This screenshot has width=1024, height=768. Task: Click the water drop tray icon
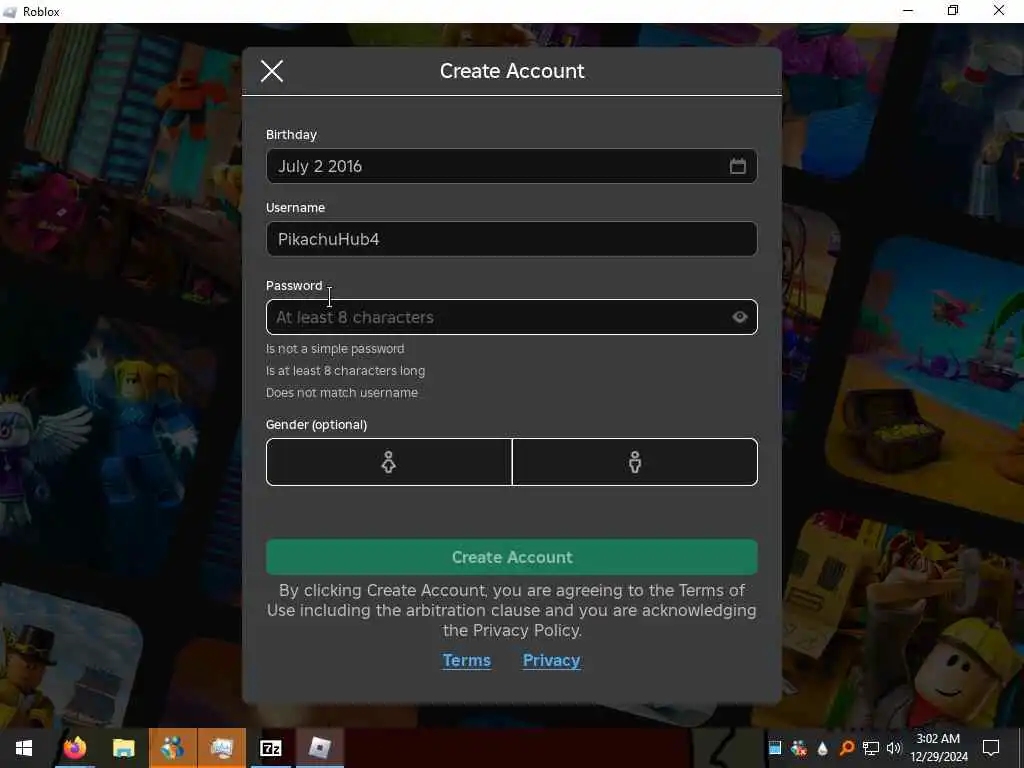[x=822, y=748]
